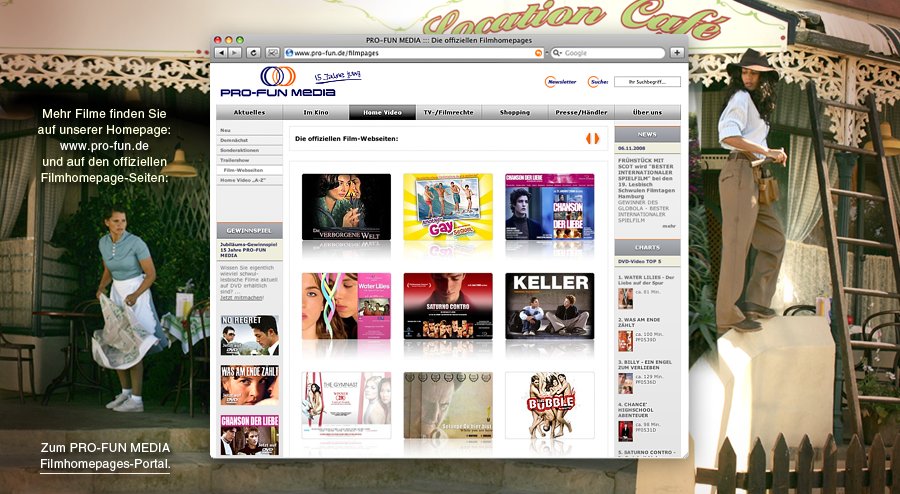Open the Google search engine magnifier dropdown
Viewport: 900px width, 494px height.
coord(557,53)
